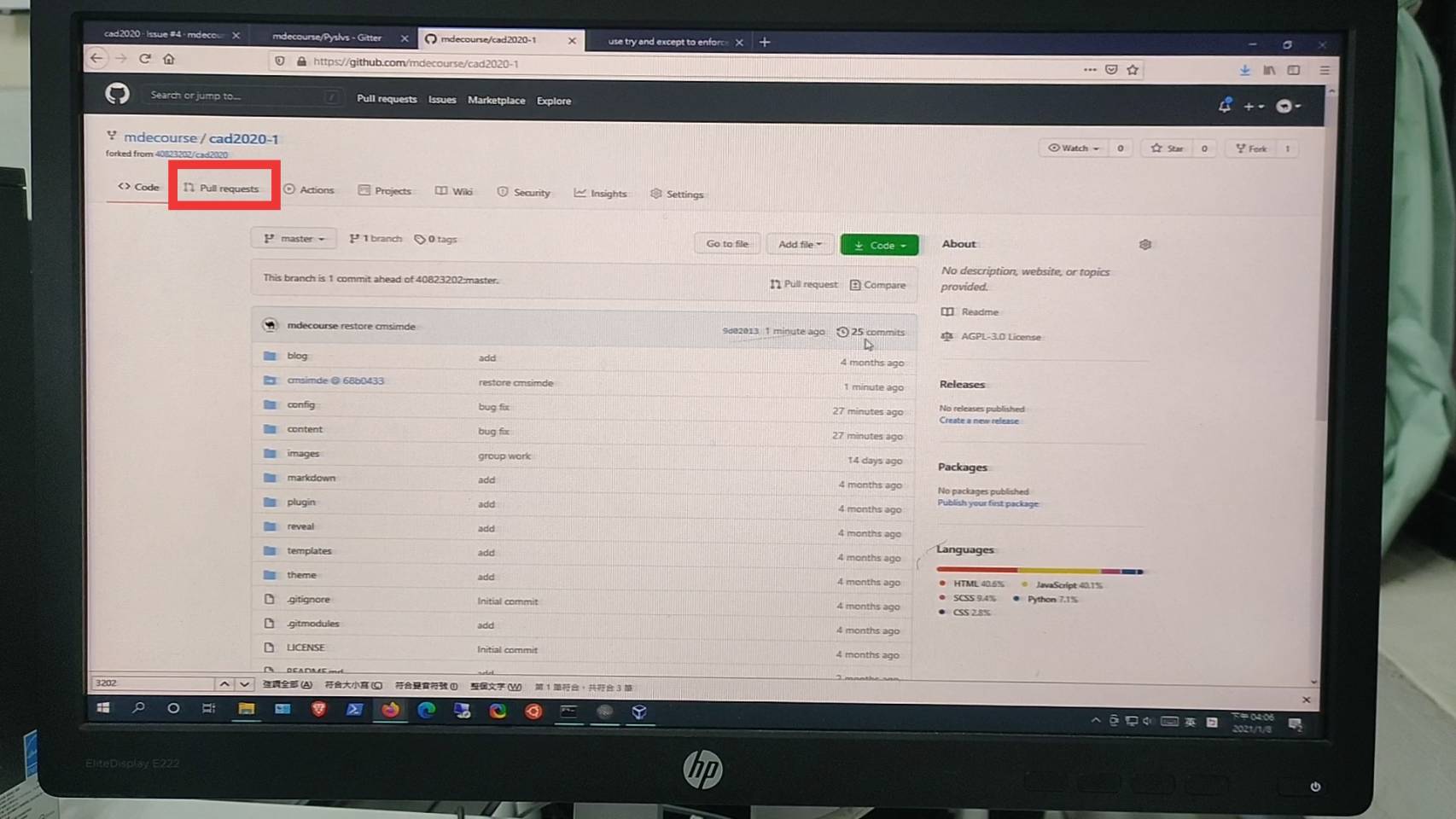Edit repository details gear icon beside About
The width and height of the screenshot is (1456, 819).
(x=1145, y=245)
